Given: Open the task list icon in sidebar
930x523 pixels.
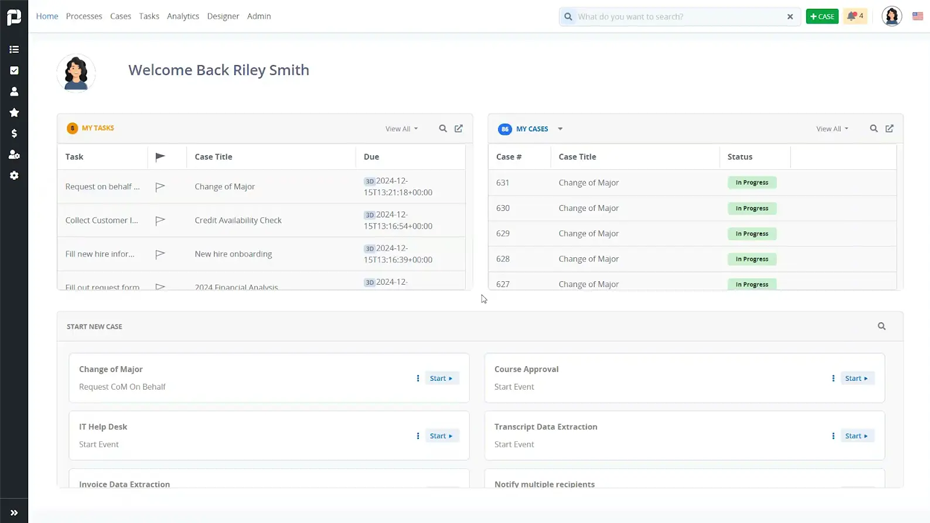Looking at the screenshot, I should [14, 49].
